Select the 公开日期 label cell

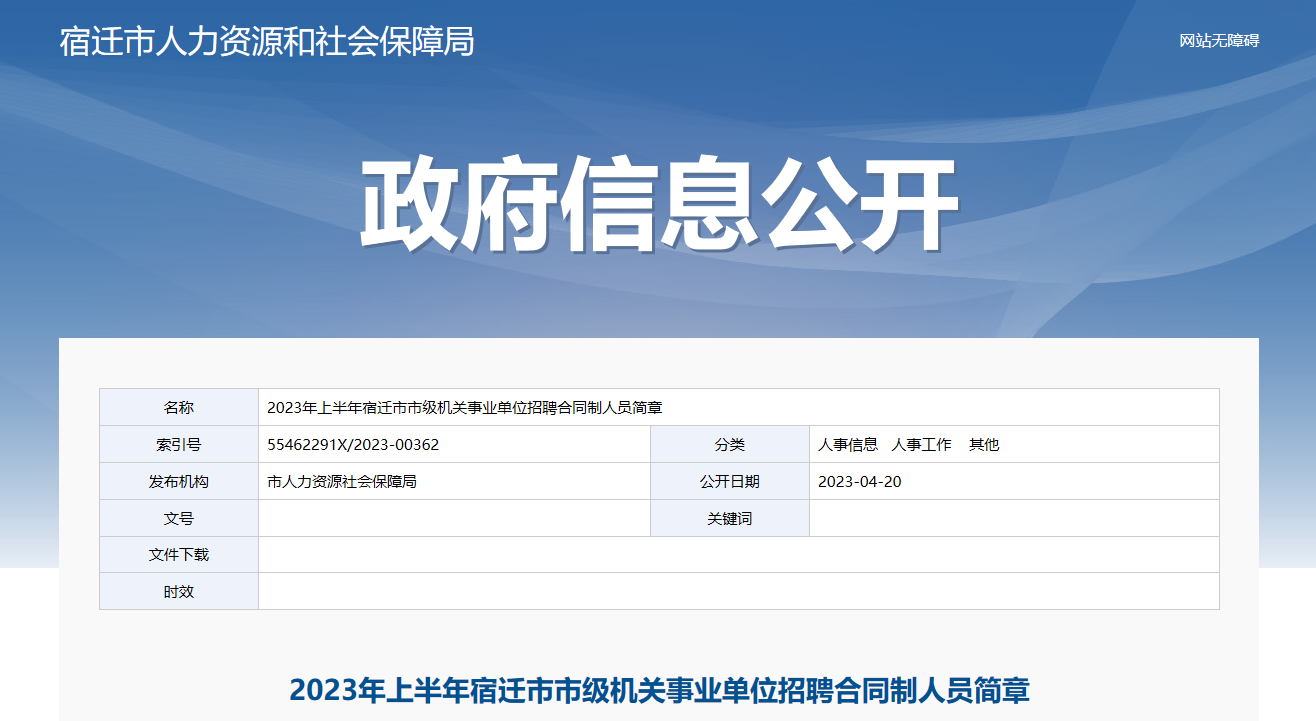point(730,481)
